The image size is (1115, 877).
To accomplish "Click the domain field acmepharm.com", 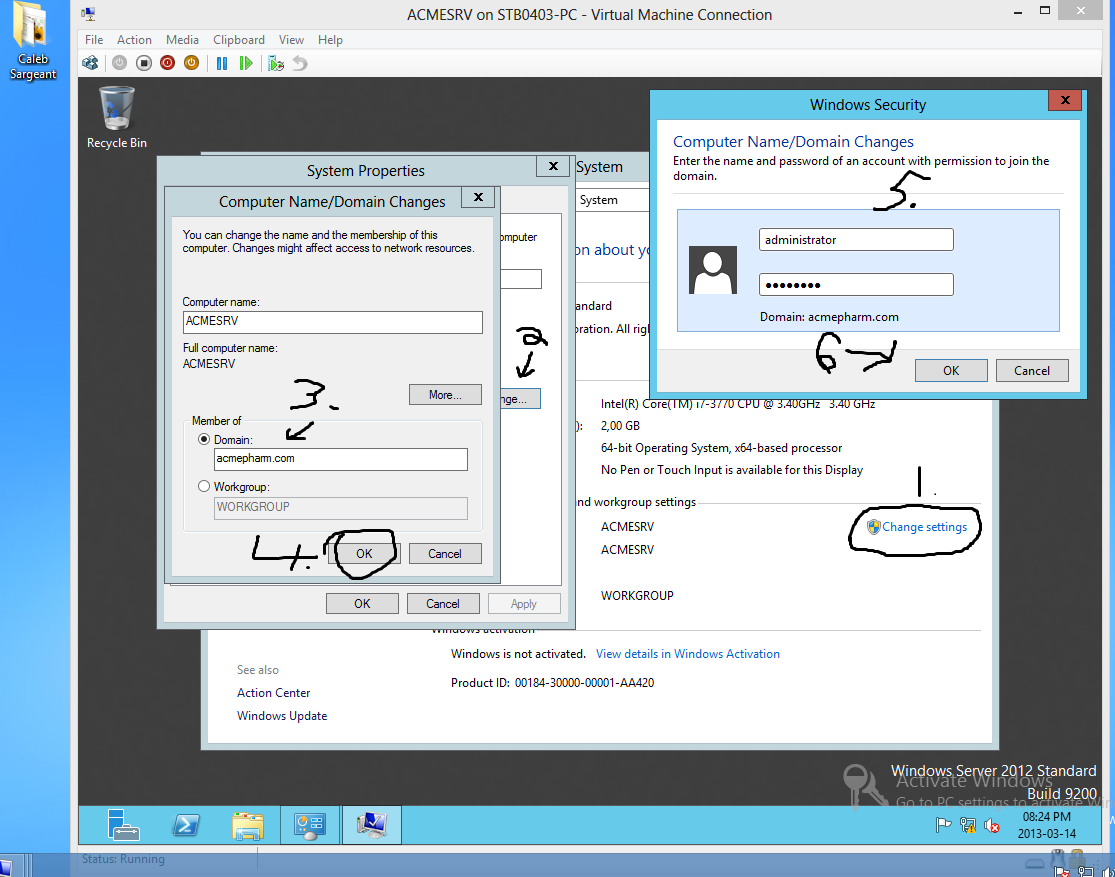I will [341, 459].
